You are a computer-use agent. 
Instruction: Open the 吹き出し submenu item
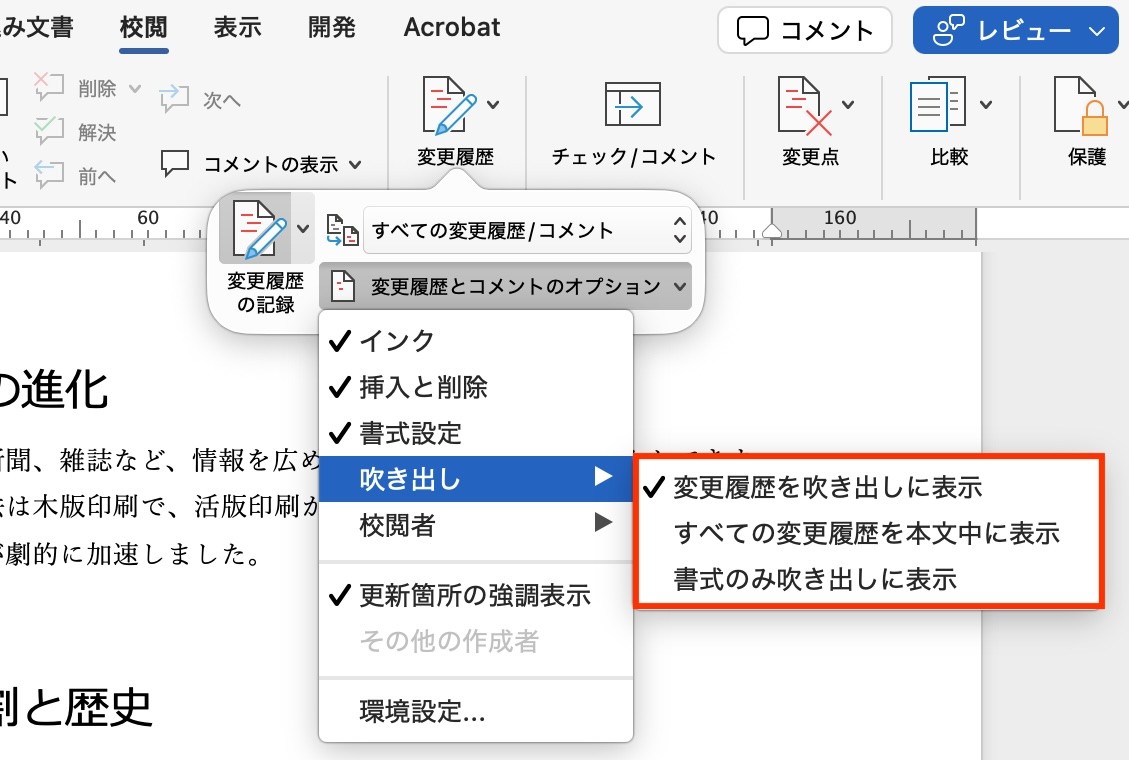click(x=475, y=479)
